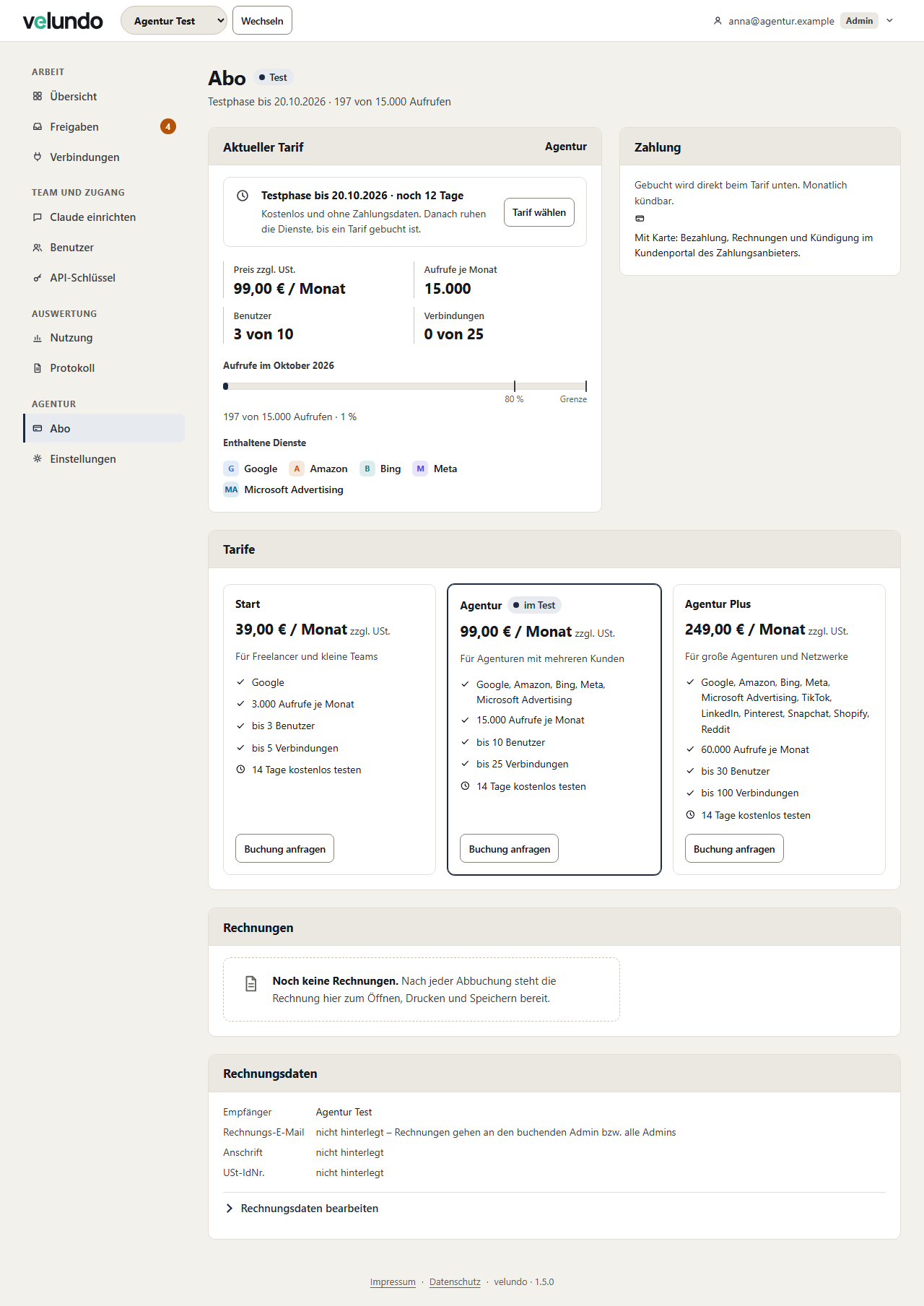Click the Test status badge beside Abo
This screenshot has height=1306, width=924.
[x=274, y=77]
